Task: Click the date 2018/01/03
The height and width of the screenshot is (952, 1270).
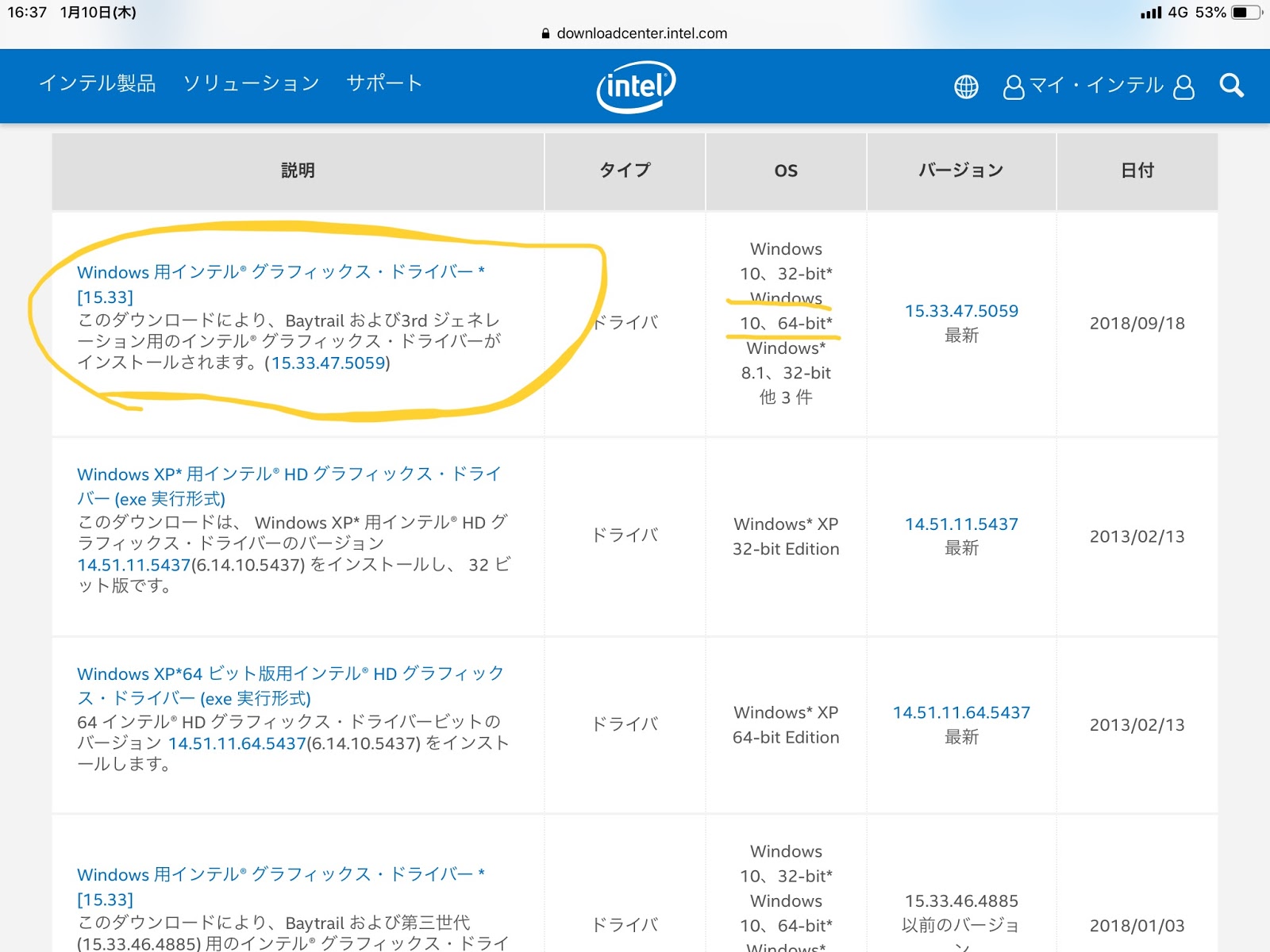Action: point(1137,926)
